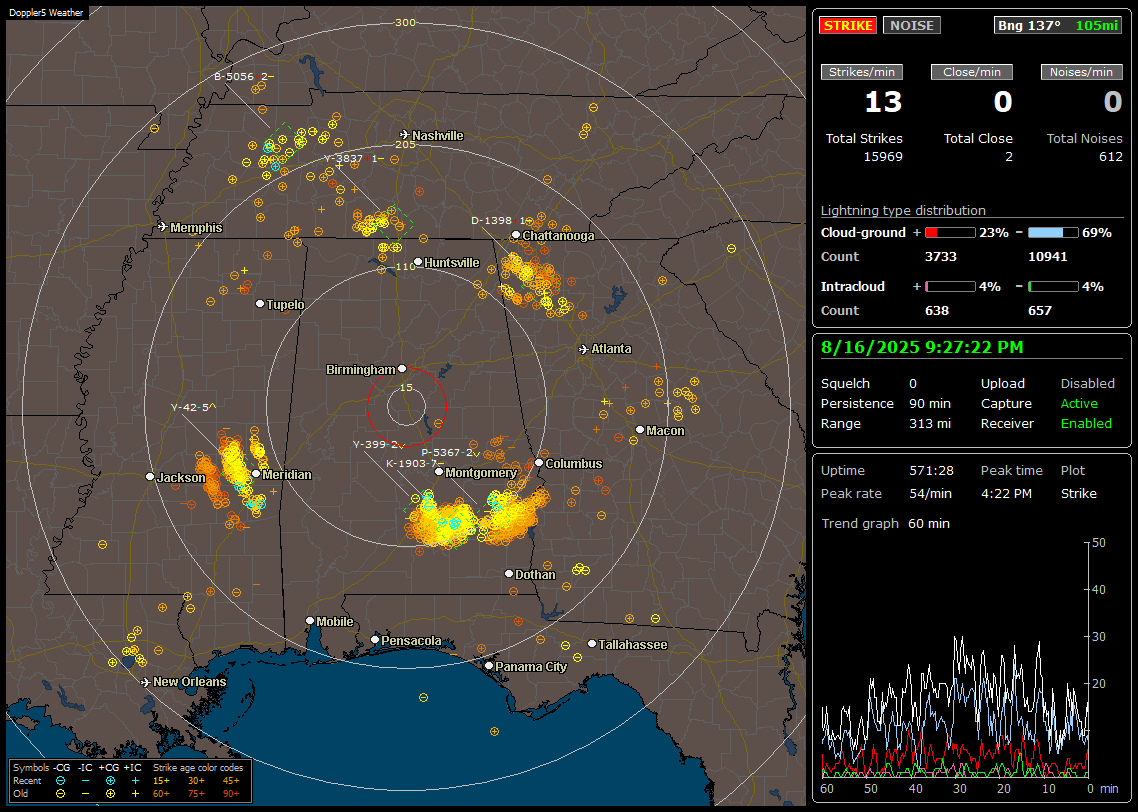
Task: Click the Recent +CG cyan legend symbol
Action: pos(110,781)
